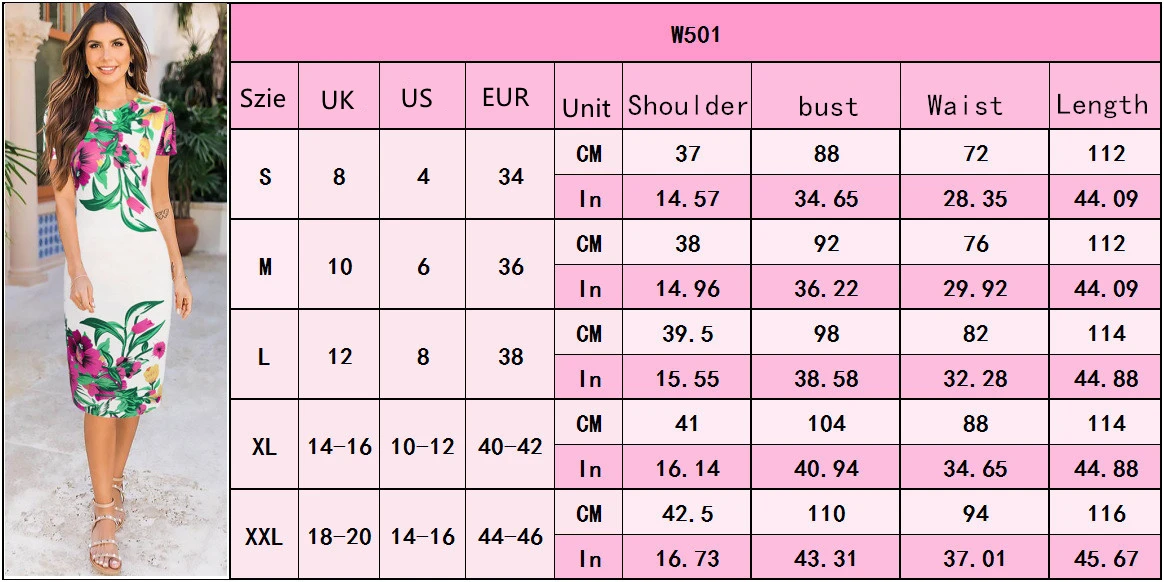Click the EUR 36 cell
The width and height of the screenshot is (1164, 582).
coord(510,267)
